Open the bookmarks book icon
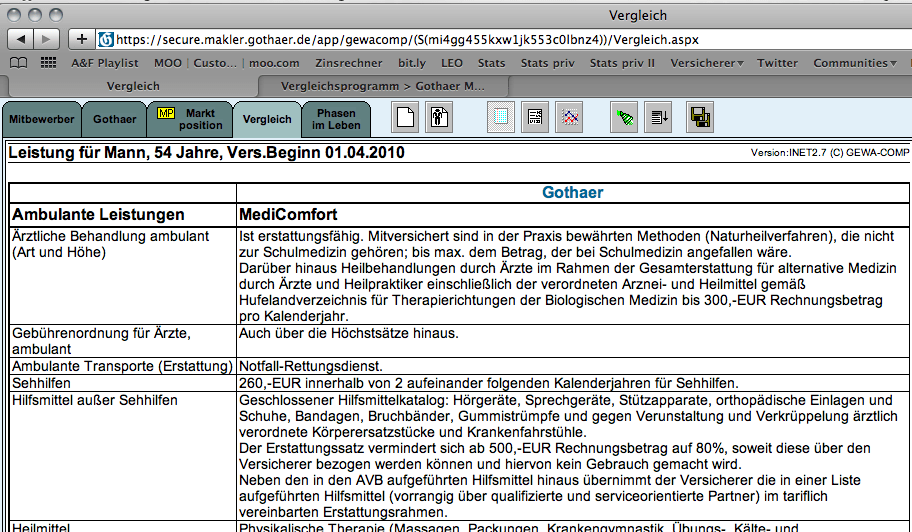912x532 pixels. click(19, 63)
